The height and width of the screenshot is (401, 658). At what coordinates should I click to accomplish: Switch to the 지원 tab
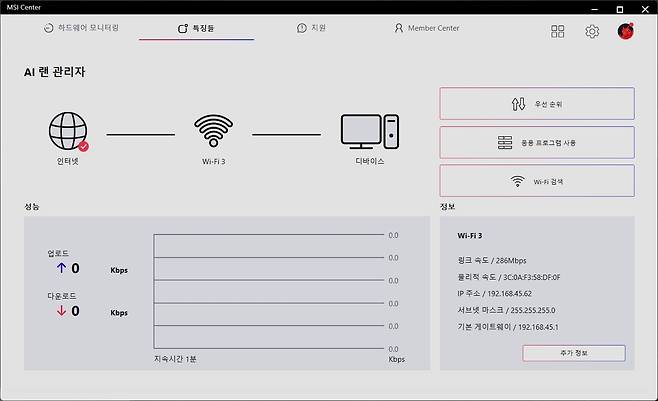314,28
